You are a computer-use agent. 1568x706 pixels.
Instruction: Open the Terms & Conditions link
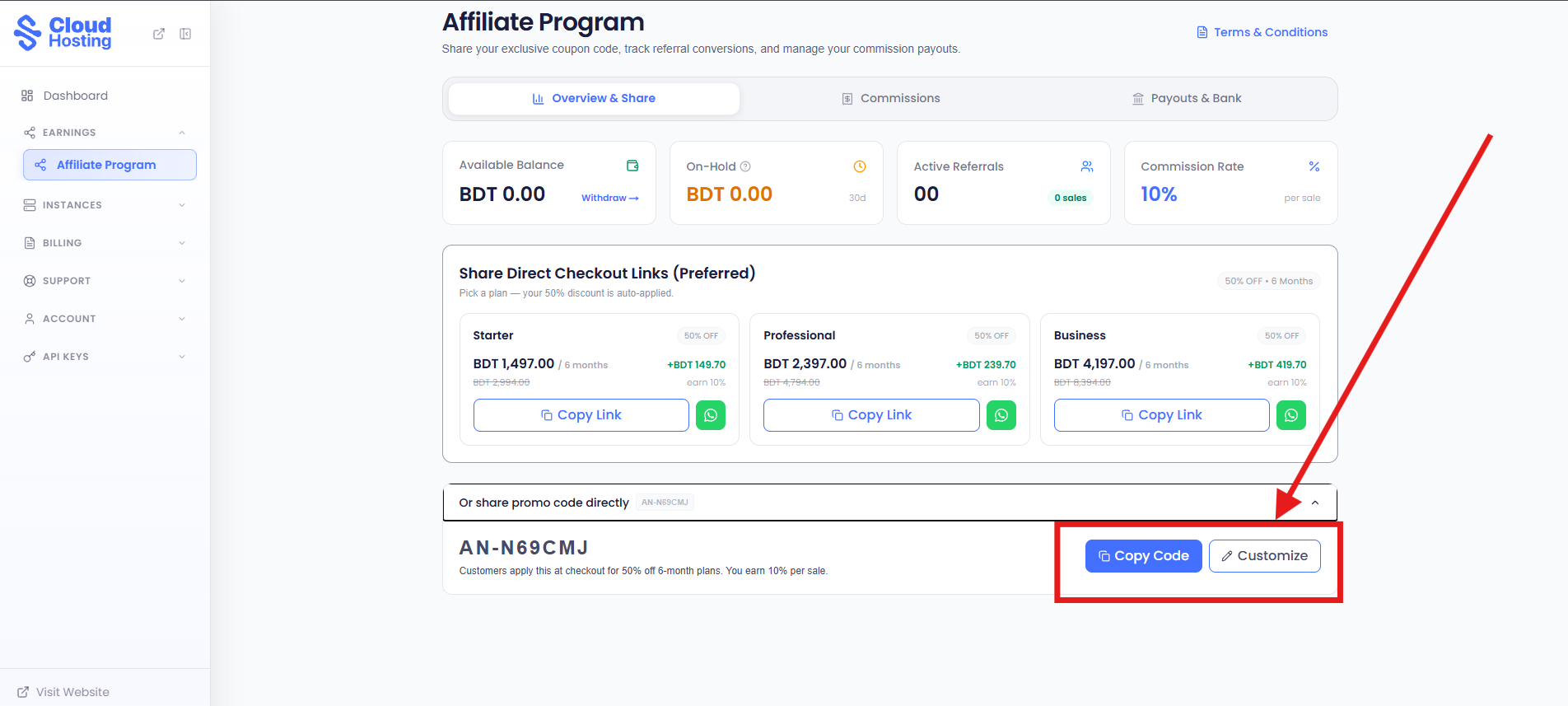(x=1262, y=32)
